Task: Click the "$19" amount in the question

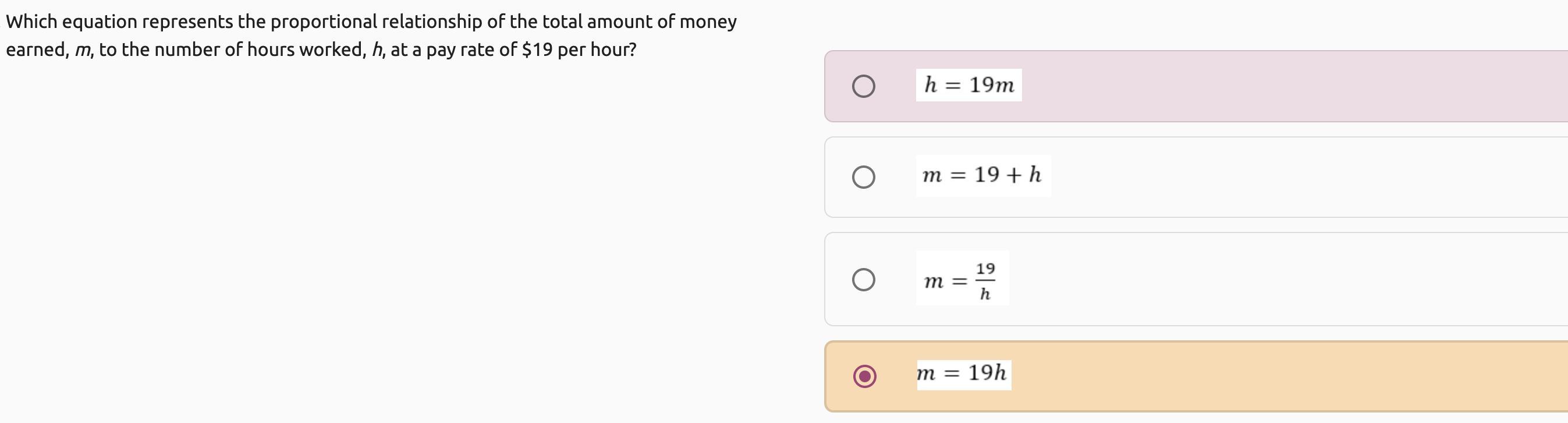Action: [537, 50]
